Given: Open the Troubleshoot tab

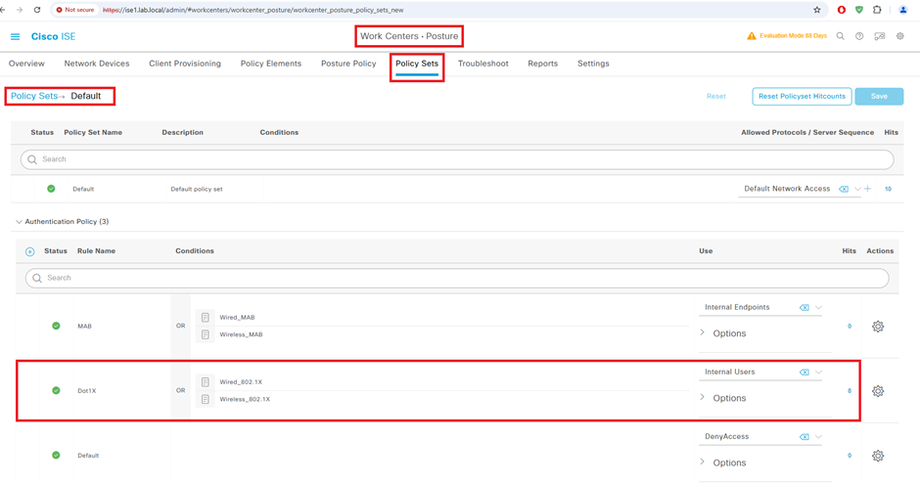Looking at the screenshot, I should tap(483, 63).
